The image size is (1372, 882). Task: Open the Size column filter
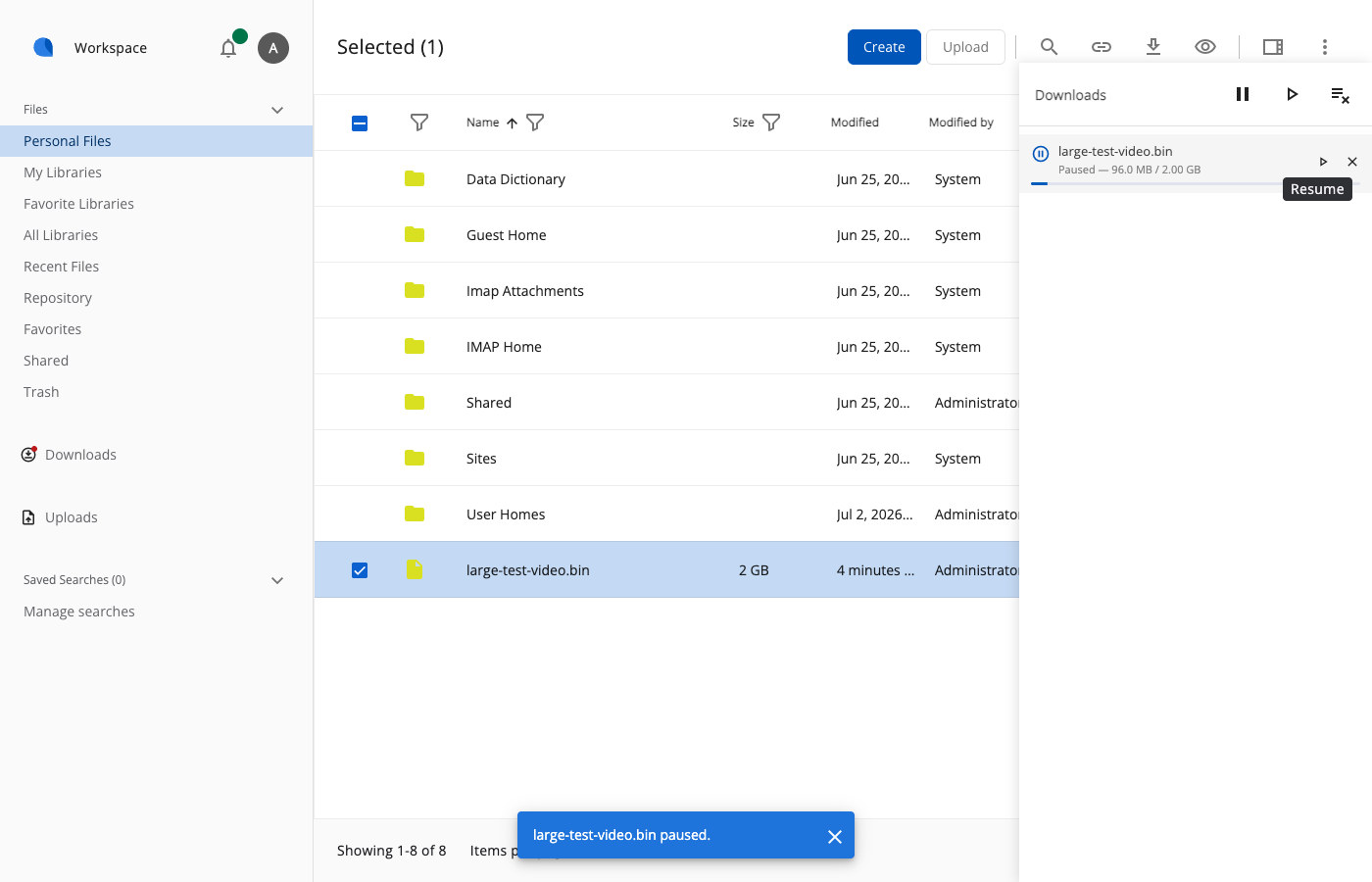771,122
